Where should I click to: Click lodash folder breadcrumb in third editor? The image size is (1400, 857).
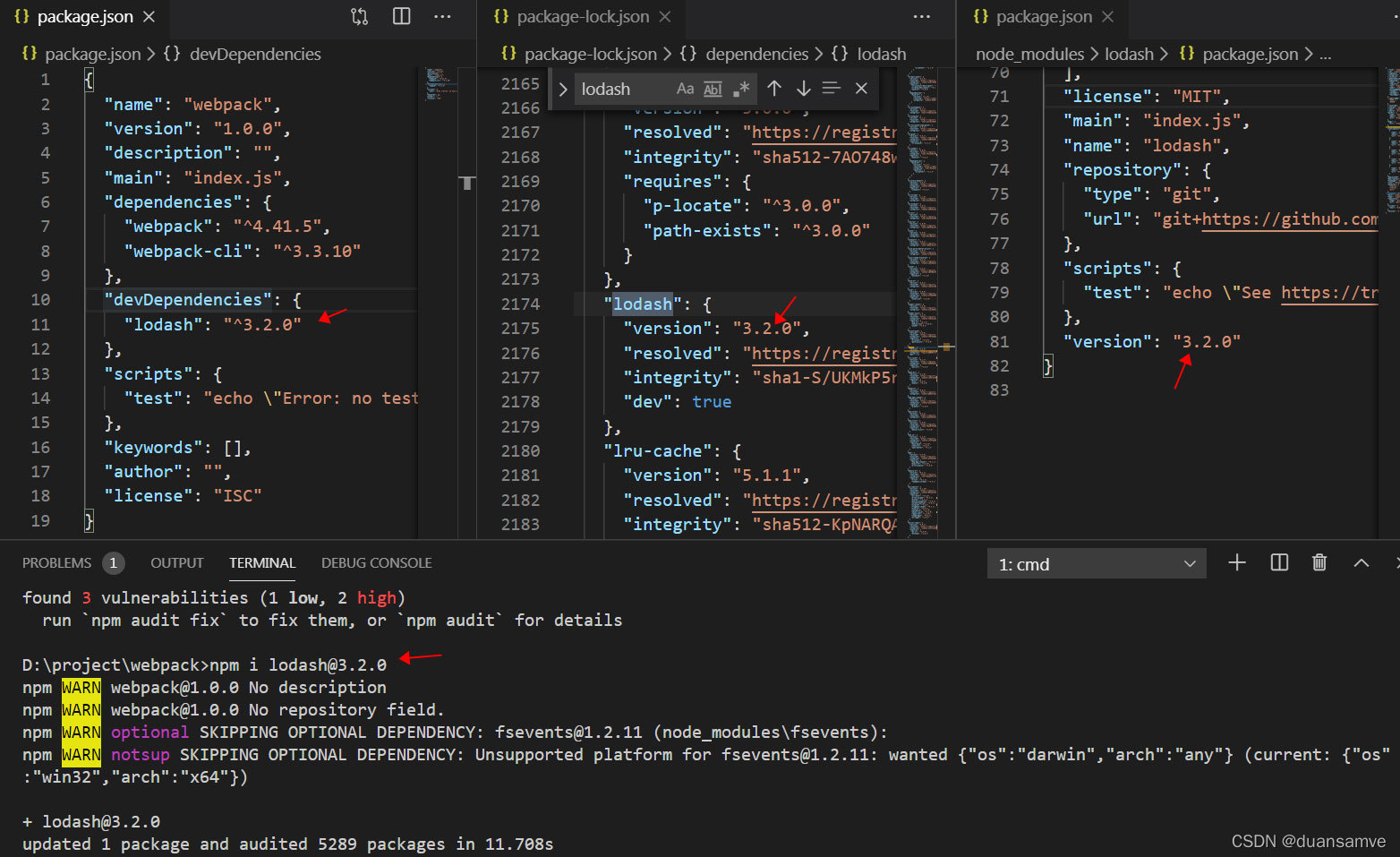point(1129,54)
